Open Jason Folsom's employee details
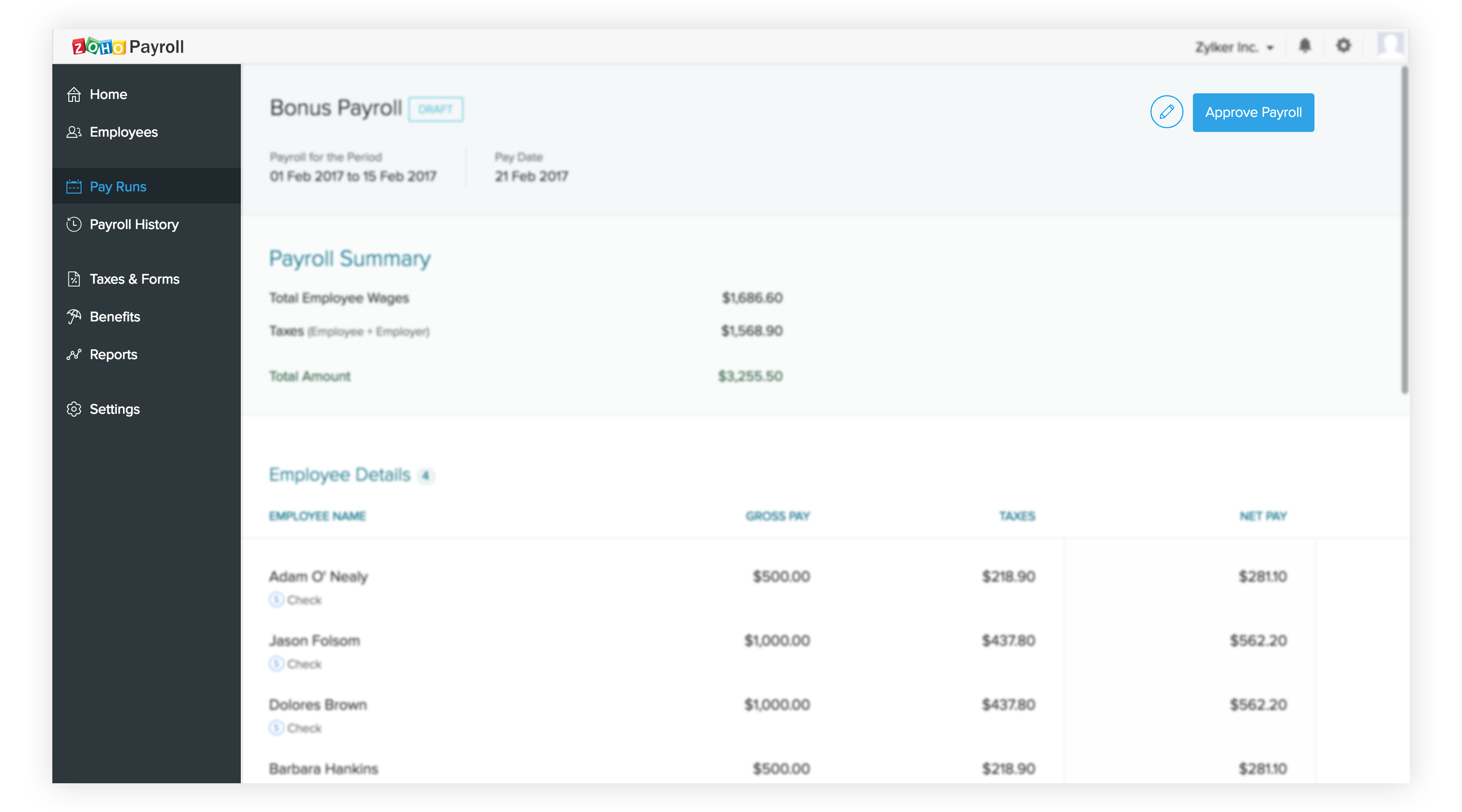Screen dimensions: 1462x812 314,640
